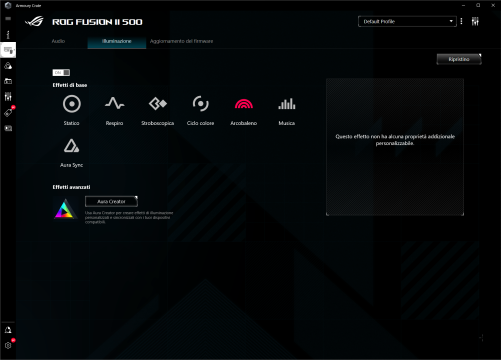Select the Arcobaleno rainbow effect
The height and width of the screenshot is (360, 501).
244,110
